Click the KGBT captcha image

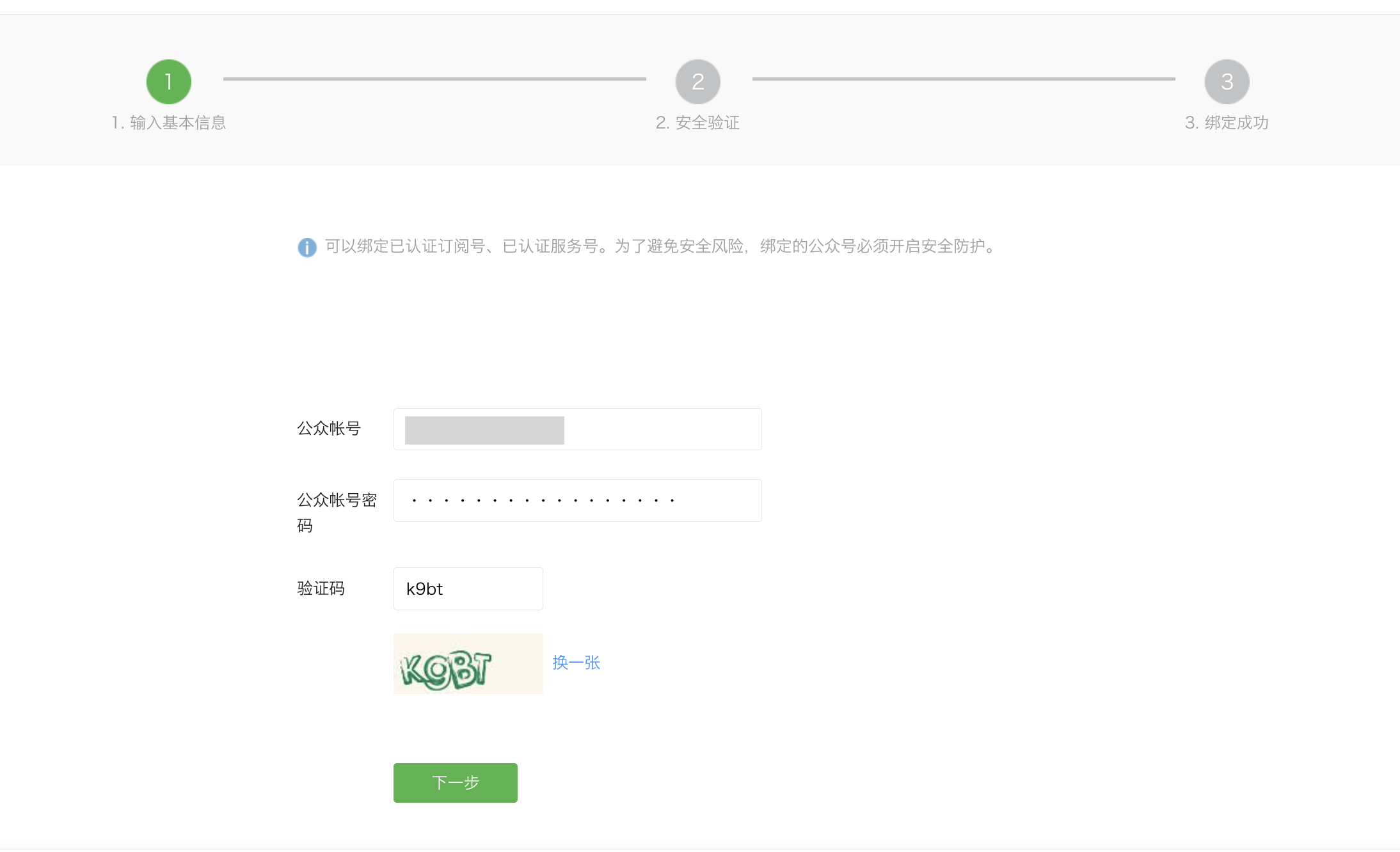468,664
